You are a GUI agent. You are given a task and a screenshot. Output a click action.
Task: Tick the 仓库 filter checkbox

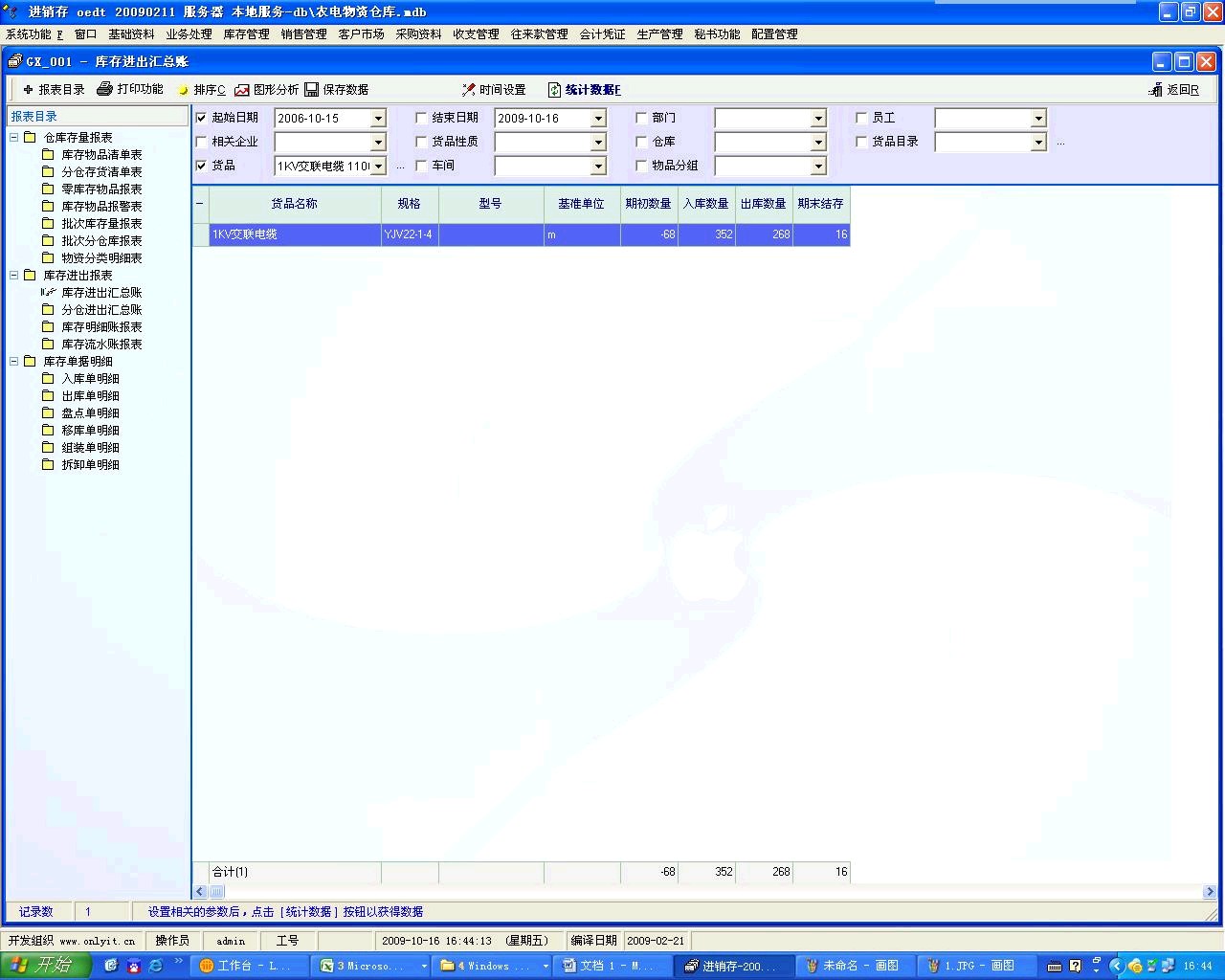(x=641, y=142)
